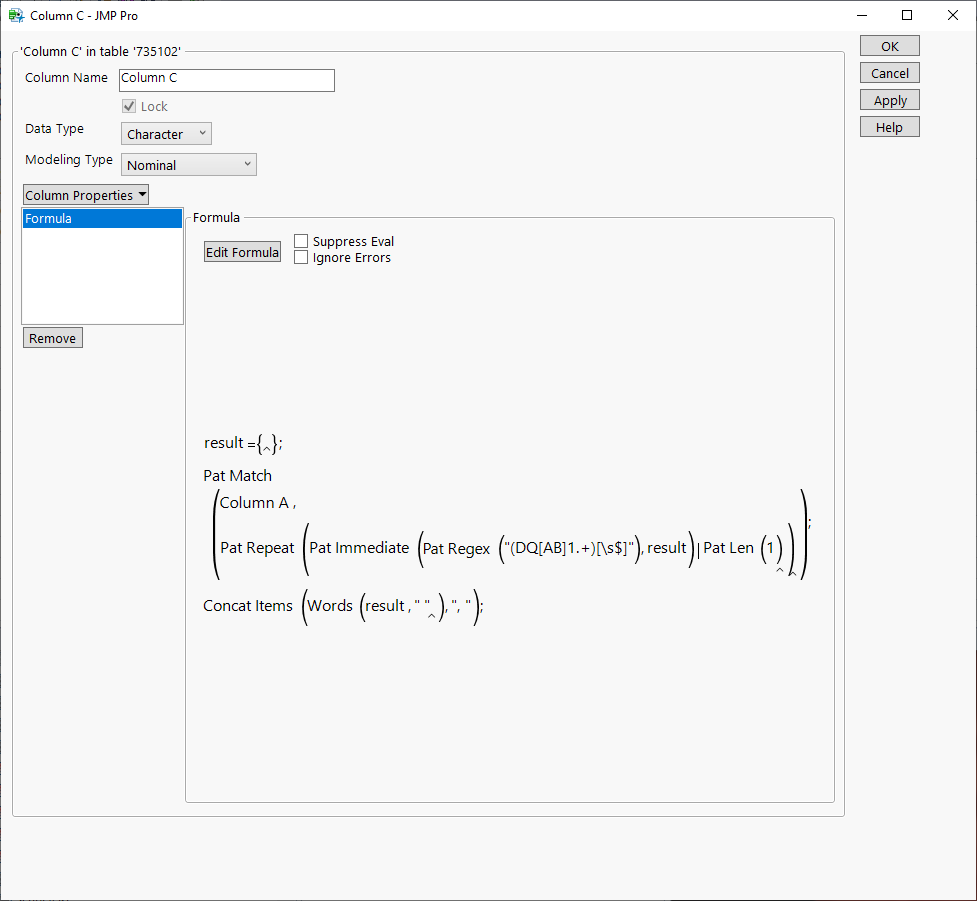Open the Column Properties dropdown menu
The width and height of the screenshot is (977, 901).
(x=85, y=194)
